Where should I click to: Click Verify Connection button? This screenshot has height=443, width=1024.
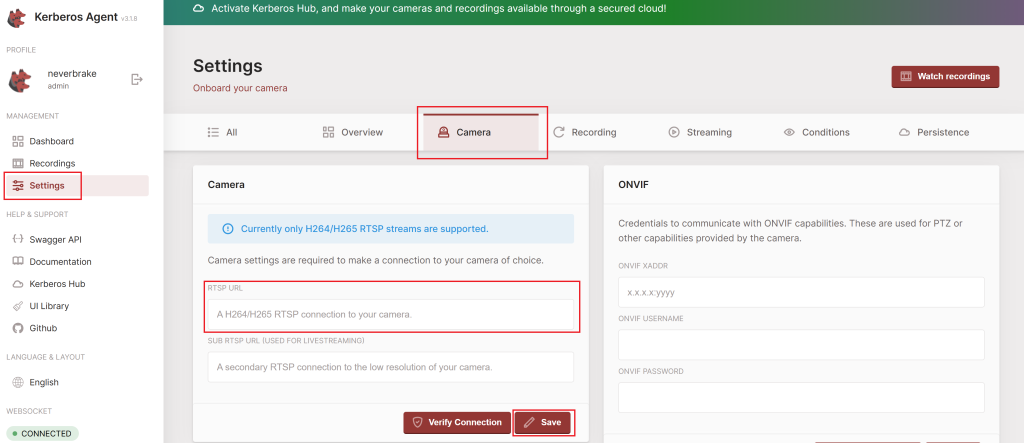456,422
